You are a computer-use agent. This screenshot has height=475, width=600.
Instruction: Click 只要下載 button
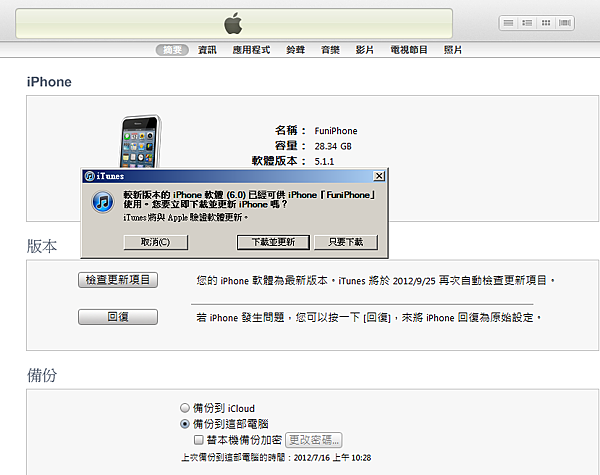(x=346, y=242)
